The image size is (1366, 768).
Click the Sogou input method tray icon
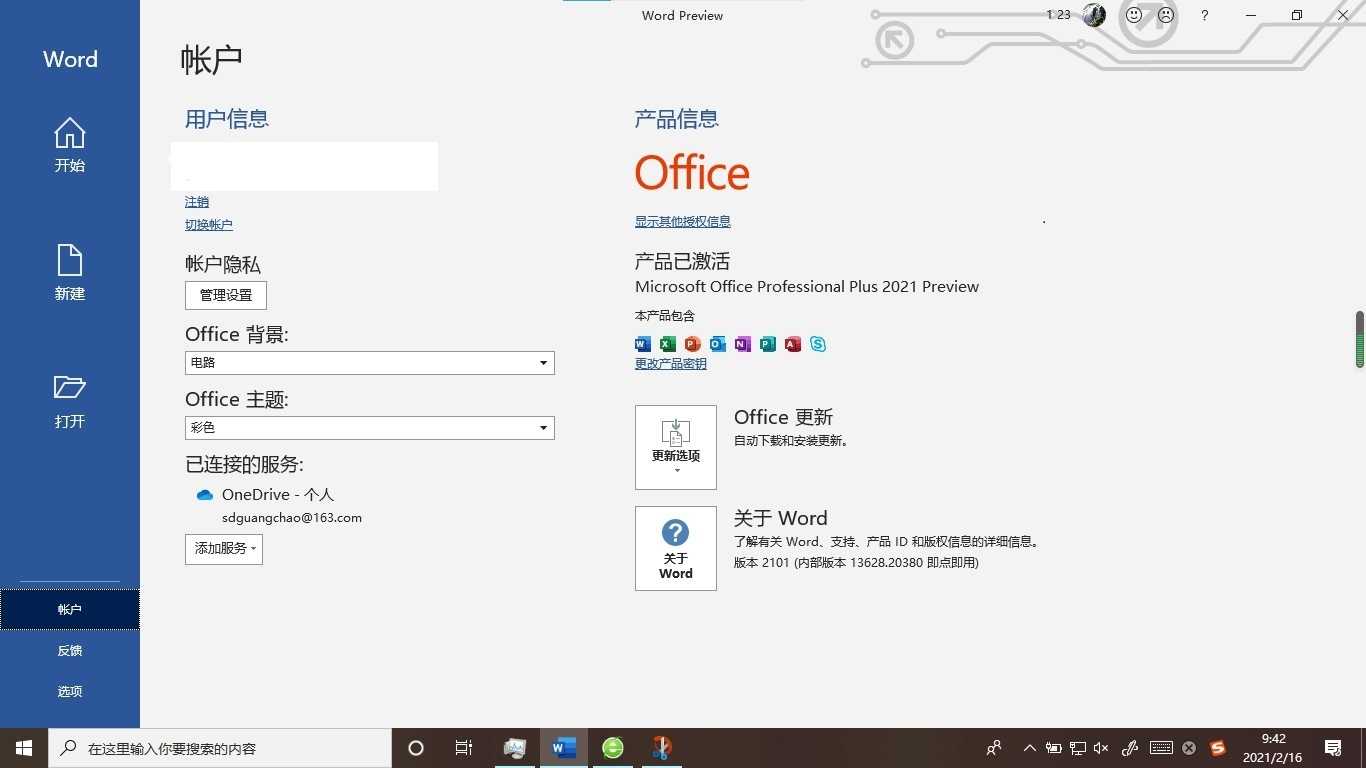click(x=1218, y=748)
